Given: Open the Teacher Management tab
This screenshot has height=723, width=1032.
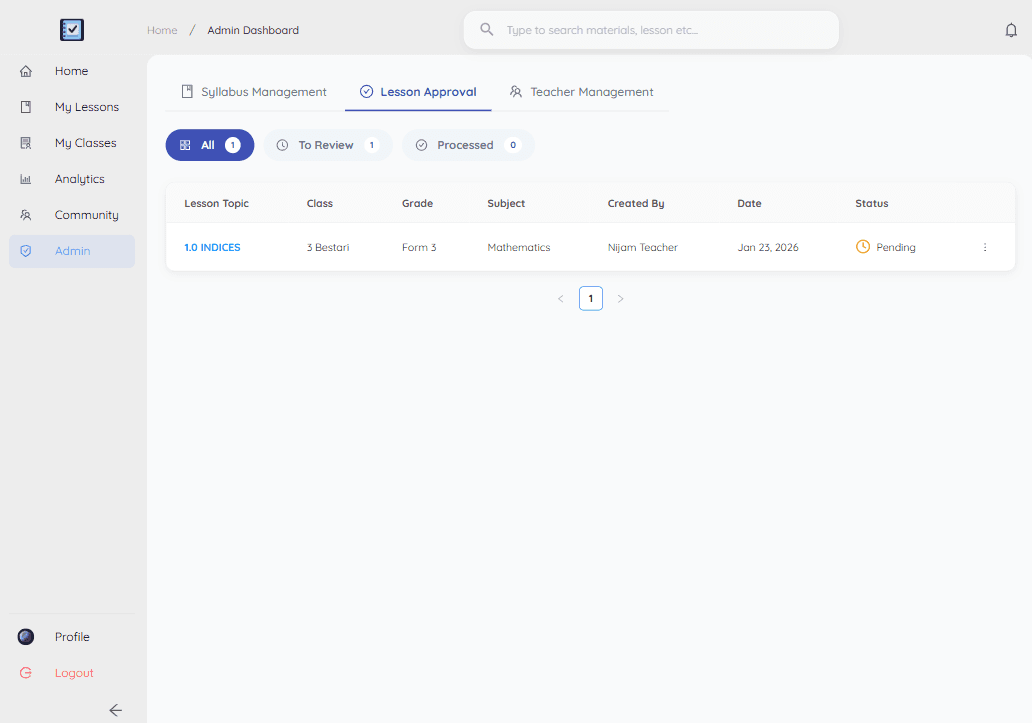Looking at the screenshot, I should 581,91.
